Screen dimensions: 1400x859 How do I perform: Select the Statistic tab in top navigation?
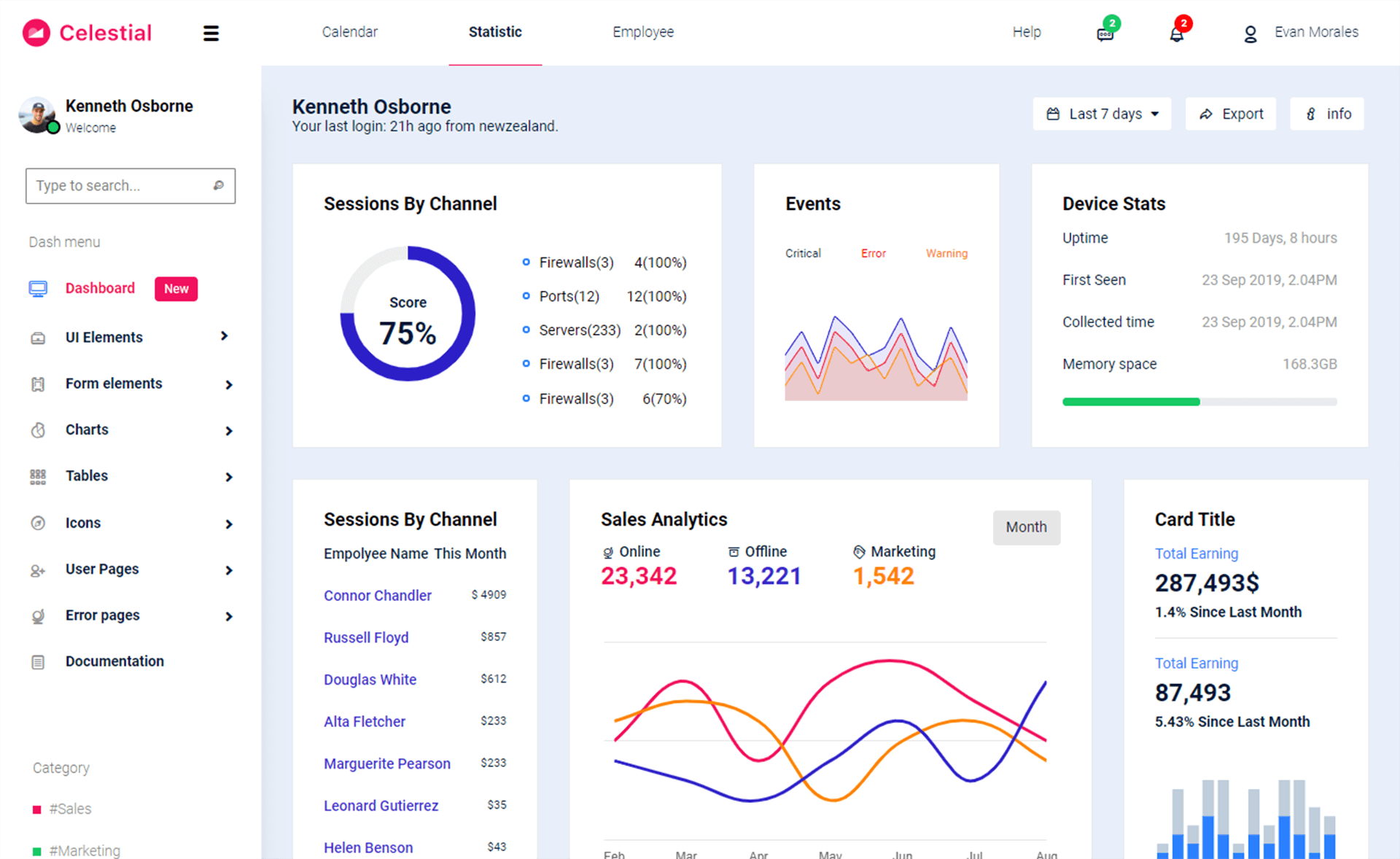coord(495,31)
